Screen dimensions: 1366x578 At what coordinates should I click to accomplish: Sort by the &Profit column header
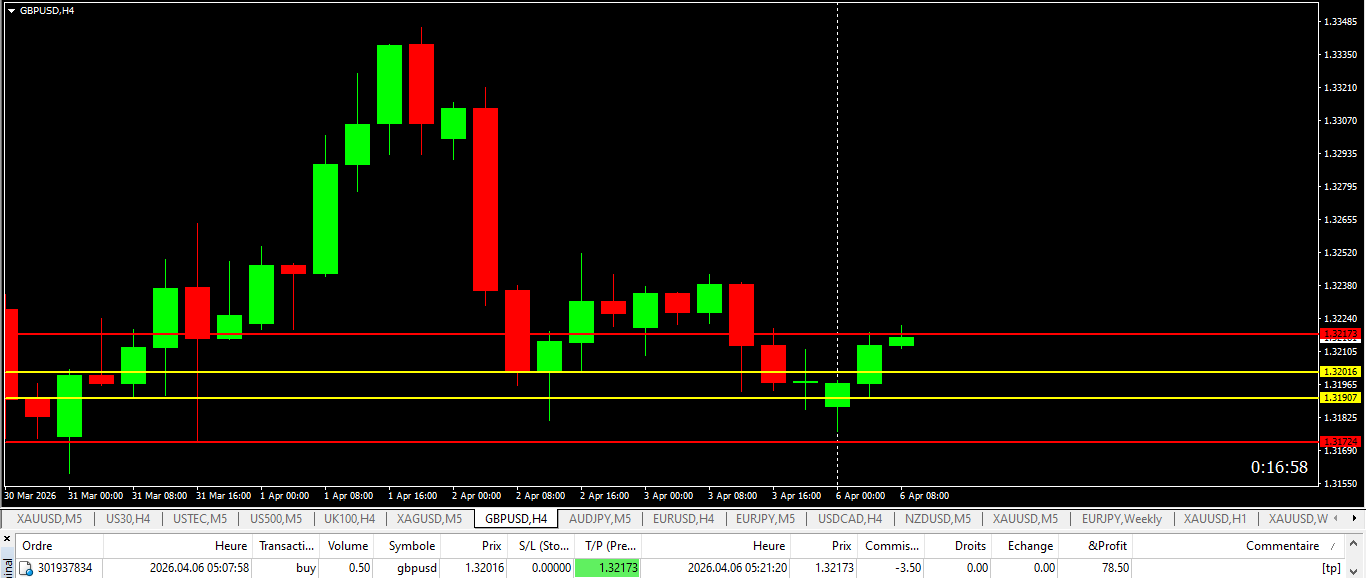tap(1096, 546)
